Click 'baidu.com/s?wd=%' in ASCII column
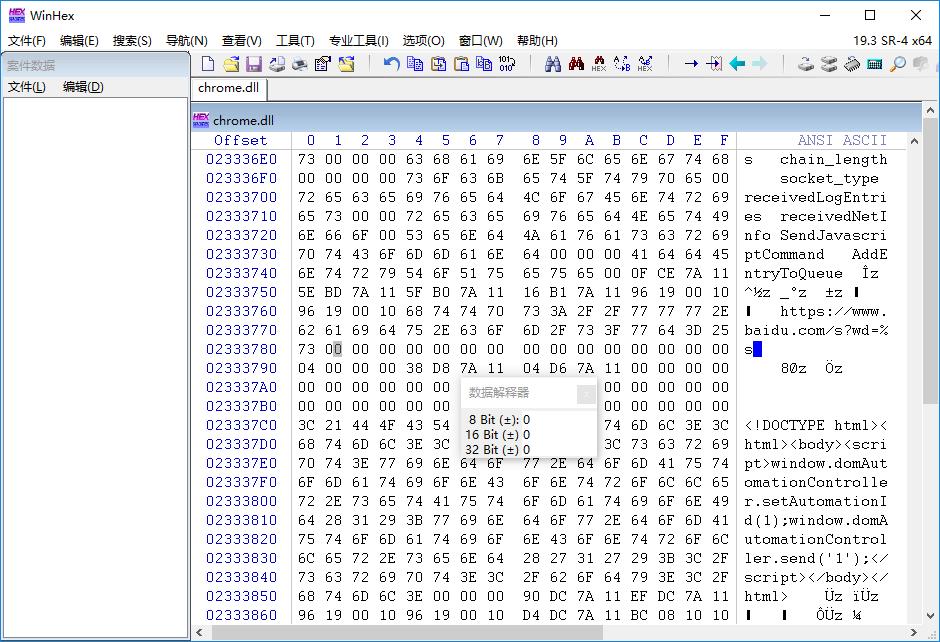This screenshot has width=940, height=642. 816,330
